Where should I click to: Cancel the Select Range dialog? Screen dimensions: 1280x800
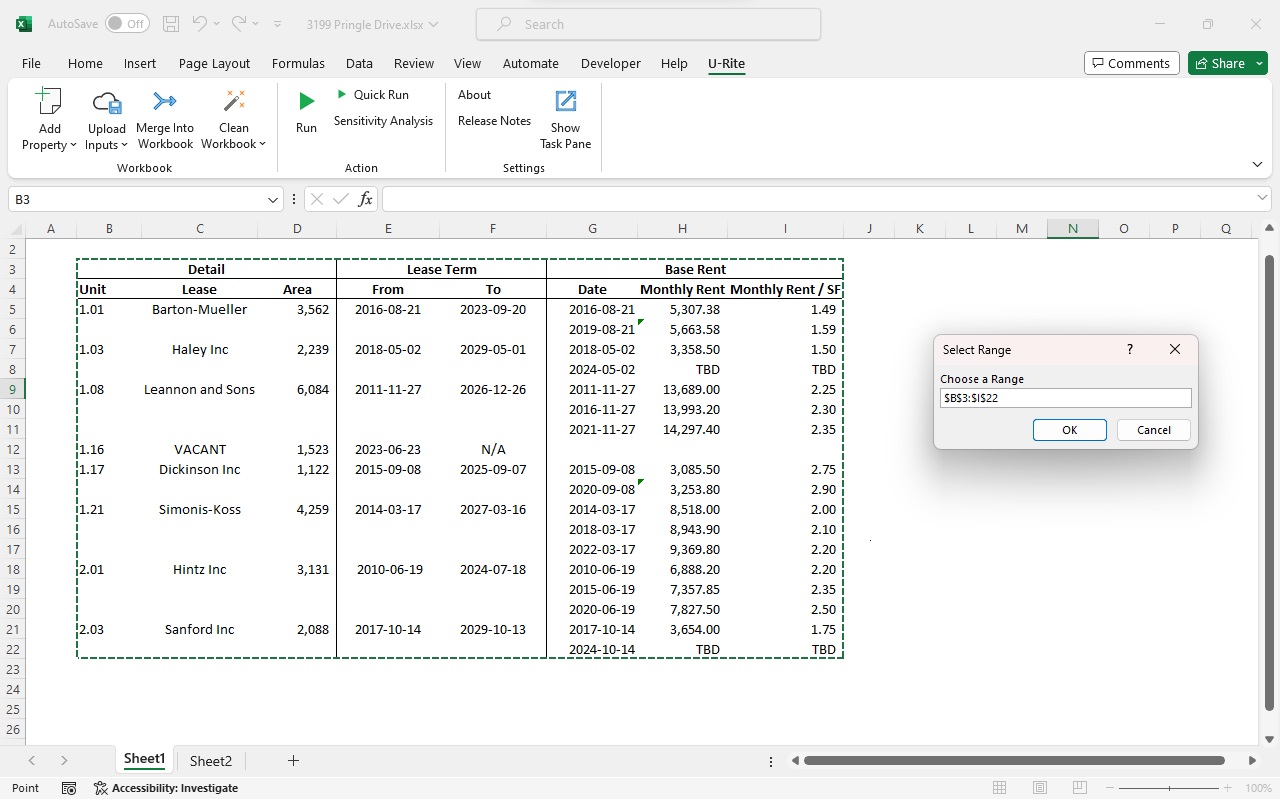[1153, 429]
